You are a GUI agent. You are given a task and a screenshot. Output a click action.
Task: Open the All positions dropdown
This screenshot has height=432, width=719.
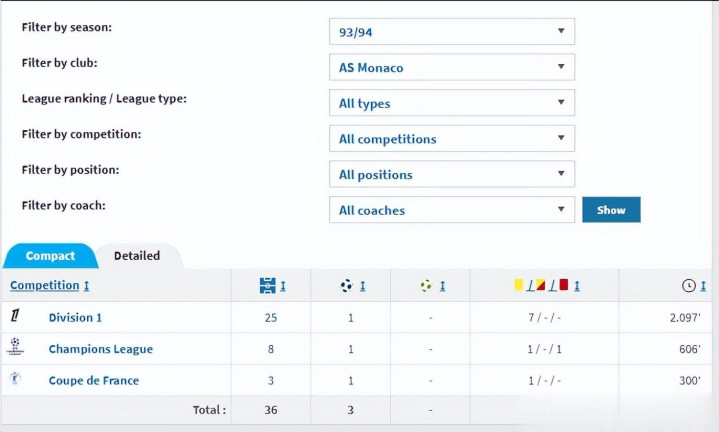[451, 174]
